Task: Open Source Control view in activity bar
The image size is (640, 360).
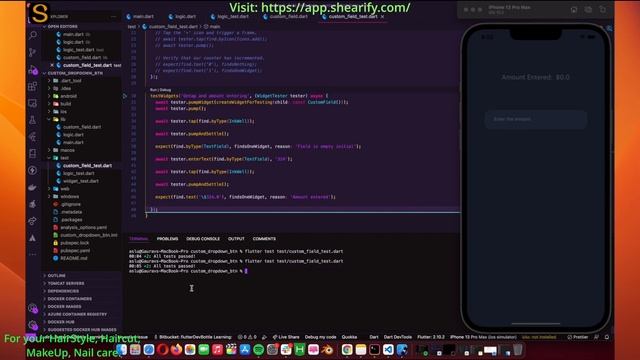Action: pos(33,52)
